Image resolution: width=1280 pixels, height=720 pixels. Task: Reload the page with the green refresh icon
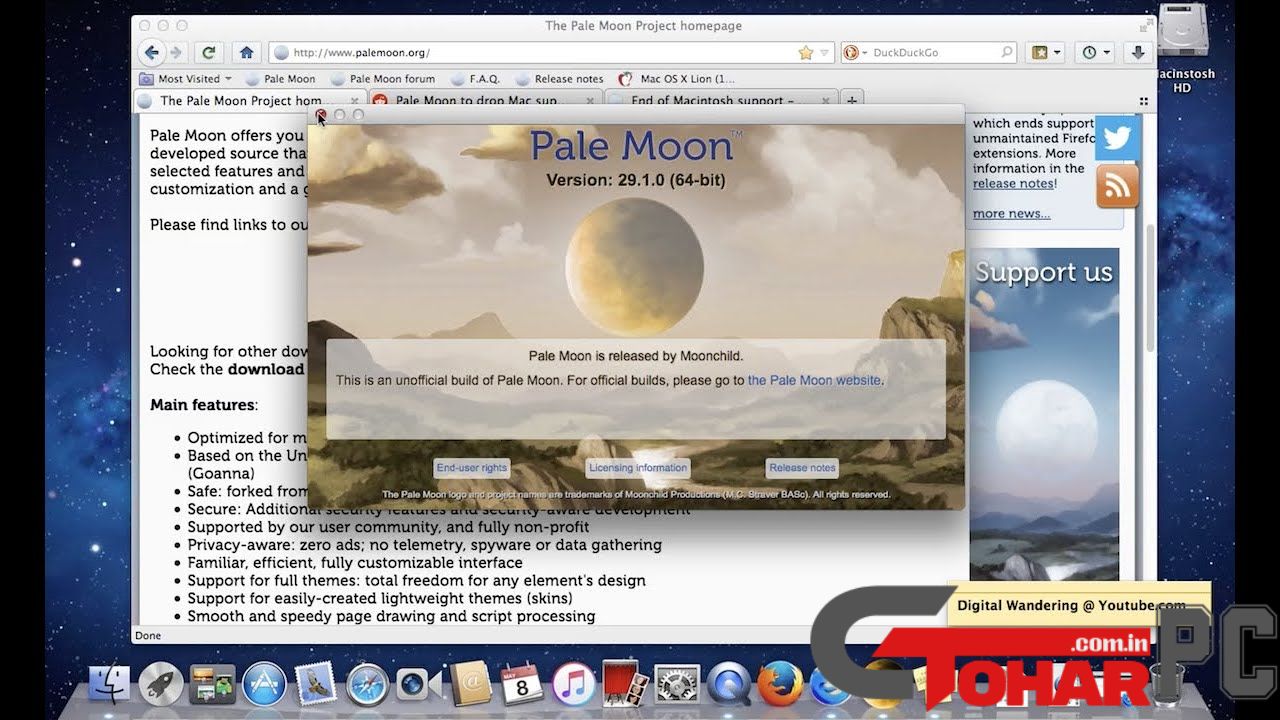tap(208, 52)
